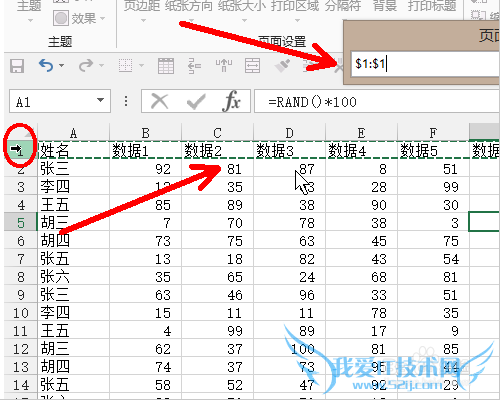
Task: Click the table grid icon in toolbar
Action: [x=166, y=66]
